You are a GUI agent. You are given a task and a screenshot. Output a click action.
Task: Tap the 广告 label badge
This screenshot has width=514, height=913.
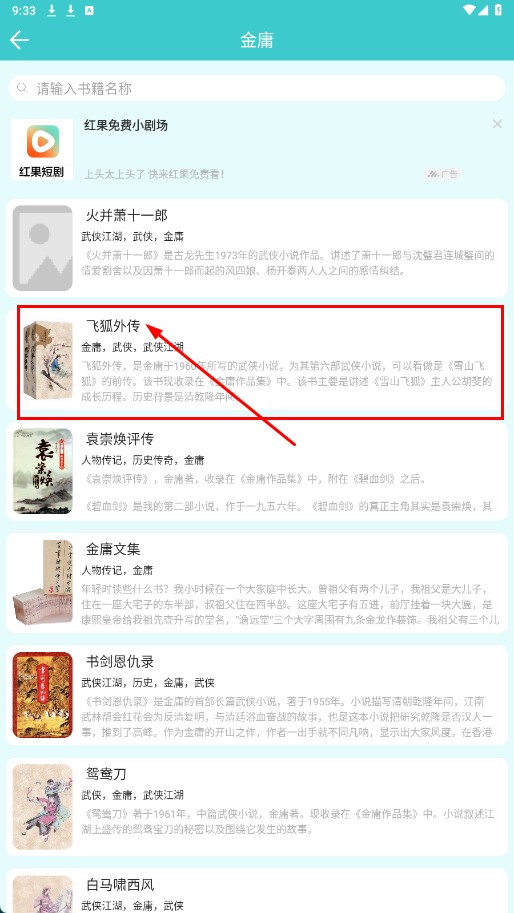coord(443,174)
